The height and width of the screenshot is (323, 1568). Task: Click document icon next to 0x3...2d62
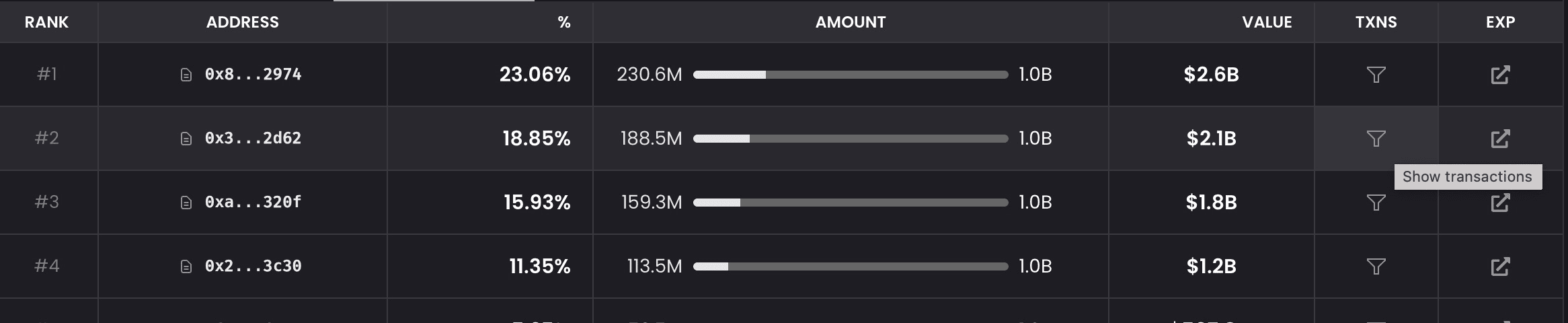[186, 139]
